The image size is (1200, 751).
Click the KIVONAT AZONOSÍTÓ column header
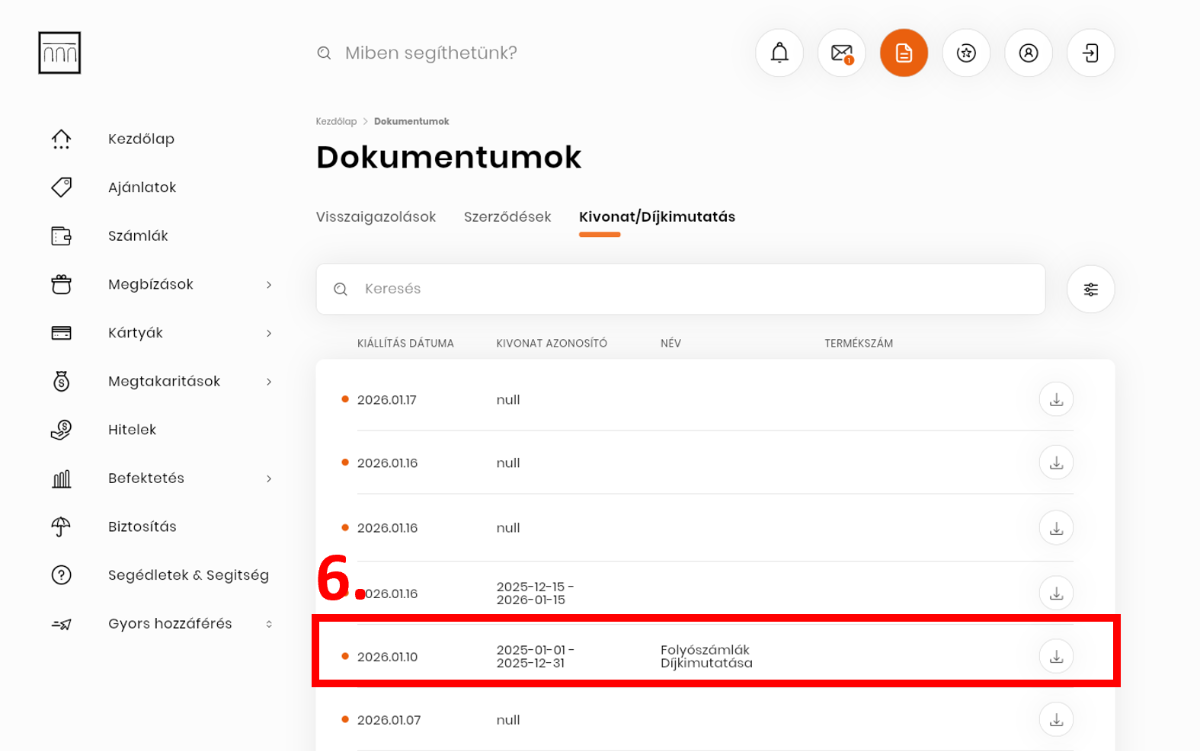[551, 343]
